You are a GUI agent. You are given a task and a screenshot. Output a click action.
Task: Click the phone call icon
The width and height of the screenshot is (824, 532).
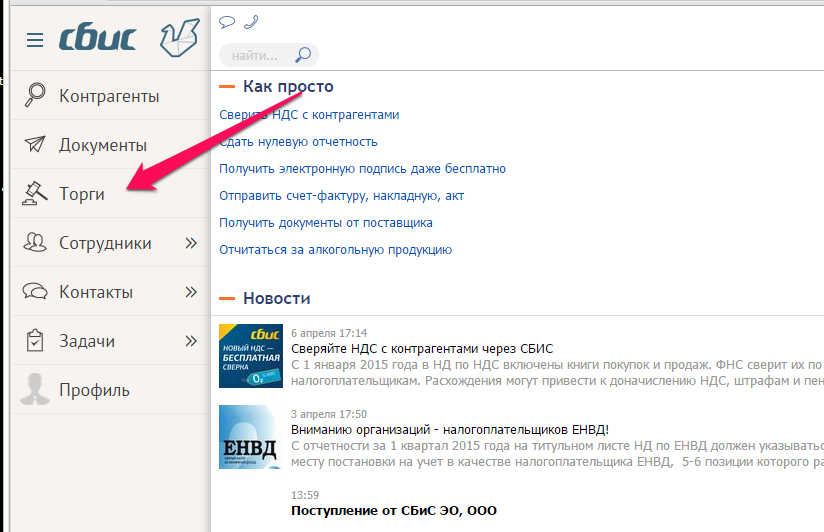(250, 23)
